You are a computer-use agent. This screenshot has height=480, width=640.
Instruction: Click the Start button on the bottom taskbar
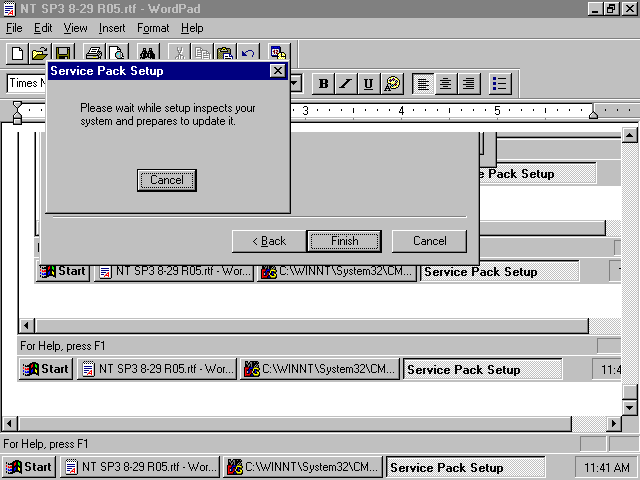[x=28, y=467]
